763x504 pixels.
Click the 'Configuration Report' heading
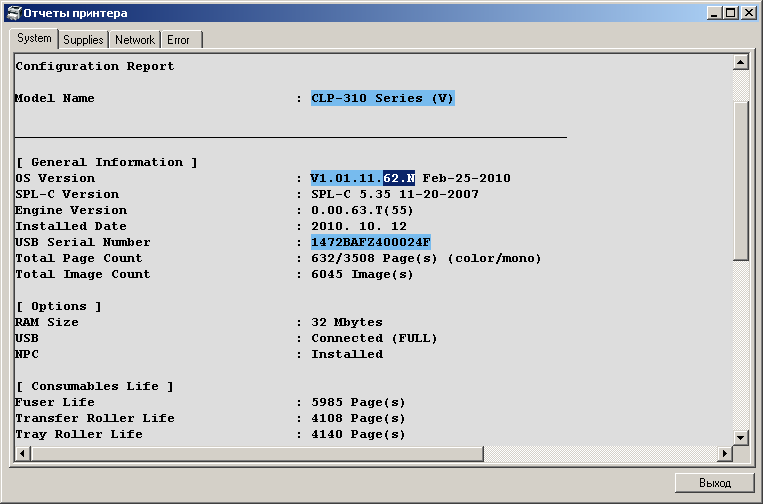[94, 66]
